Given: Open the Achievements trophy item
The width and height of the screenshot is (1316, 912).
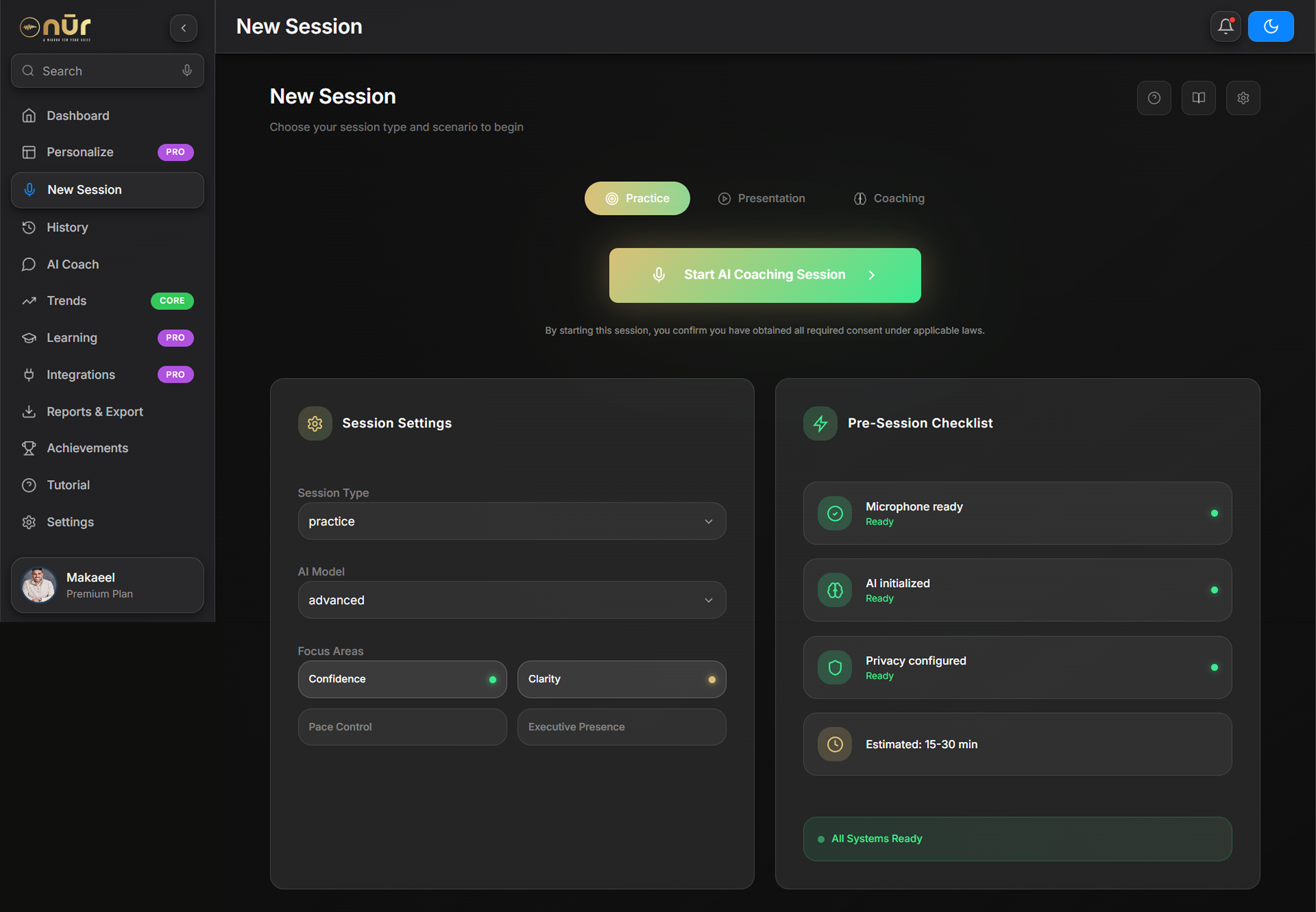Looking at the screenshot, I should pos(87,448).
